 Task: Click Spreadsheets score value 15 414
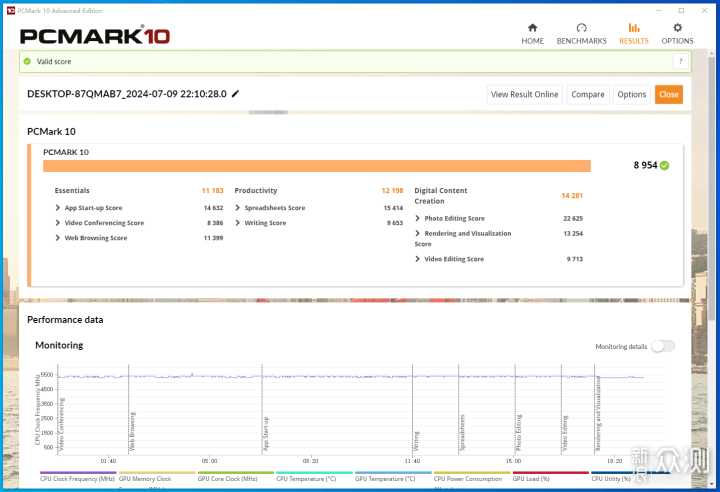tap(393, 208)
